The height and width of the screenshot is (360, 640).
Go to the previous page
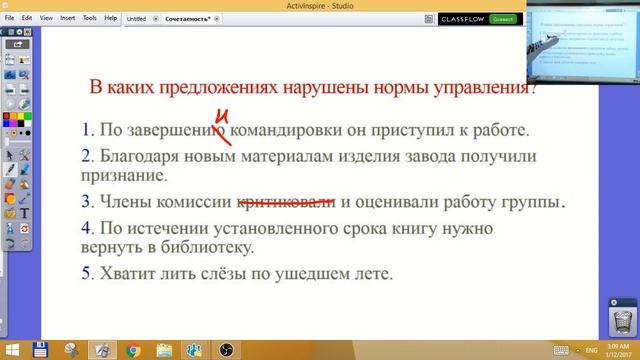10,89
